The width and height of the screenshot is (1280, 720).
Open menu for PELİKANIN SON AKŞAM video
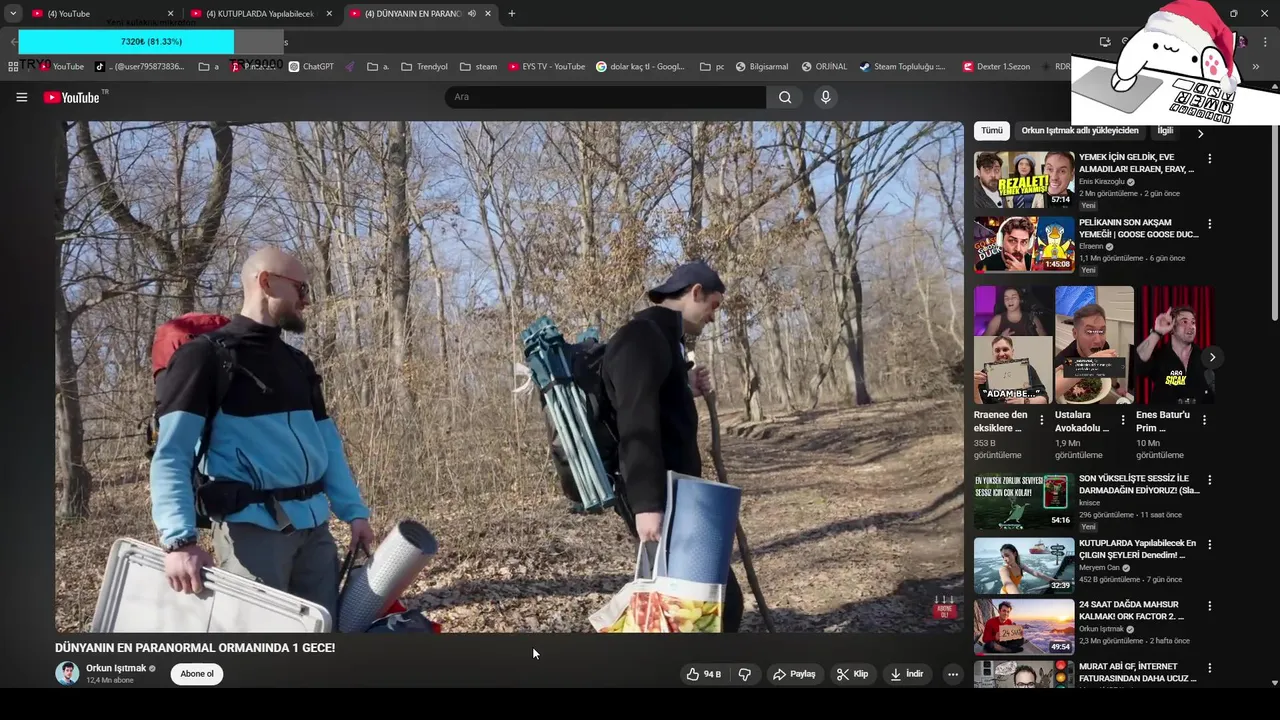coord(1209,224)
